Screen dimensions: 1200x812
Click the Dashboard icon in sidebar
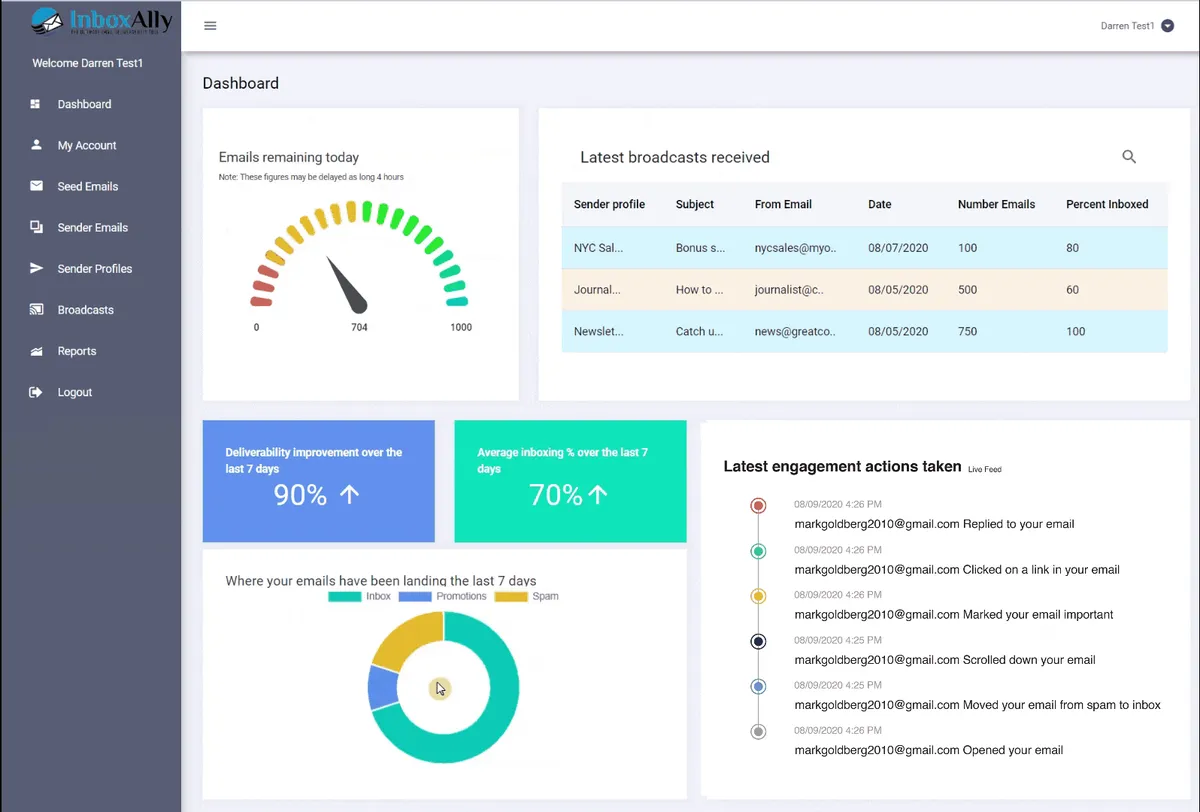(36, 104)
